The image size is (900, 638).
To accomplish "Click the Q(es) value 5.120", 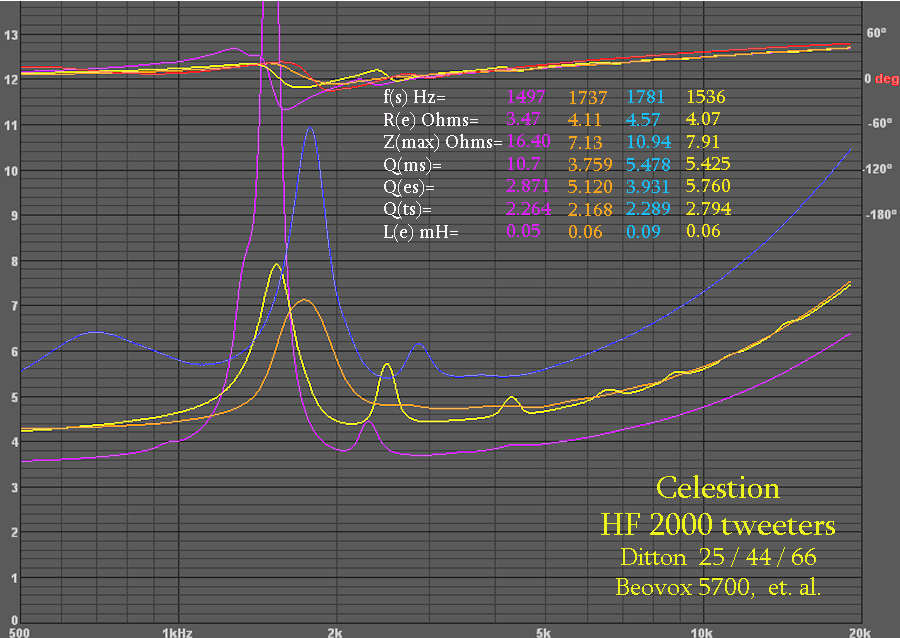I will click(x=590, y=187).
